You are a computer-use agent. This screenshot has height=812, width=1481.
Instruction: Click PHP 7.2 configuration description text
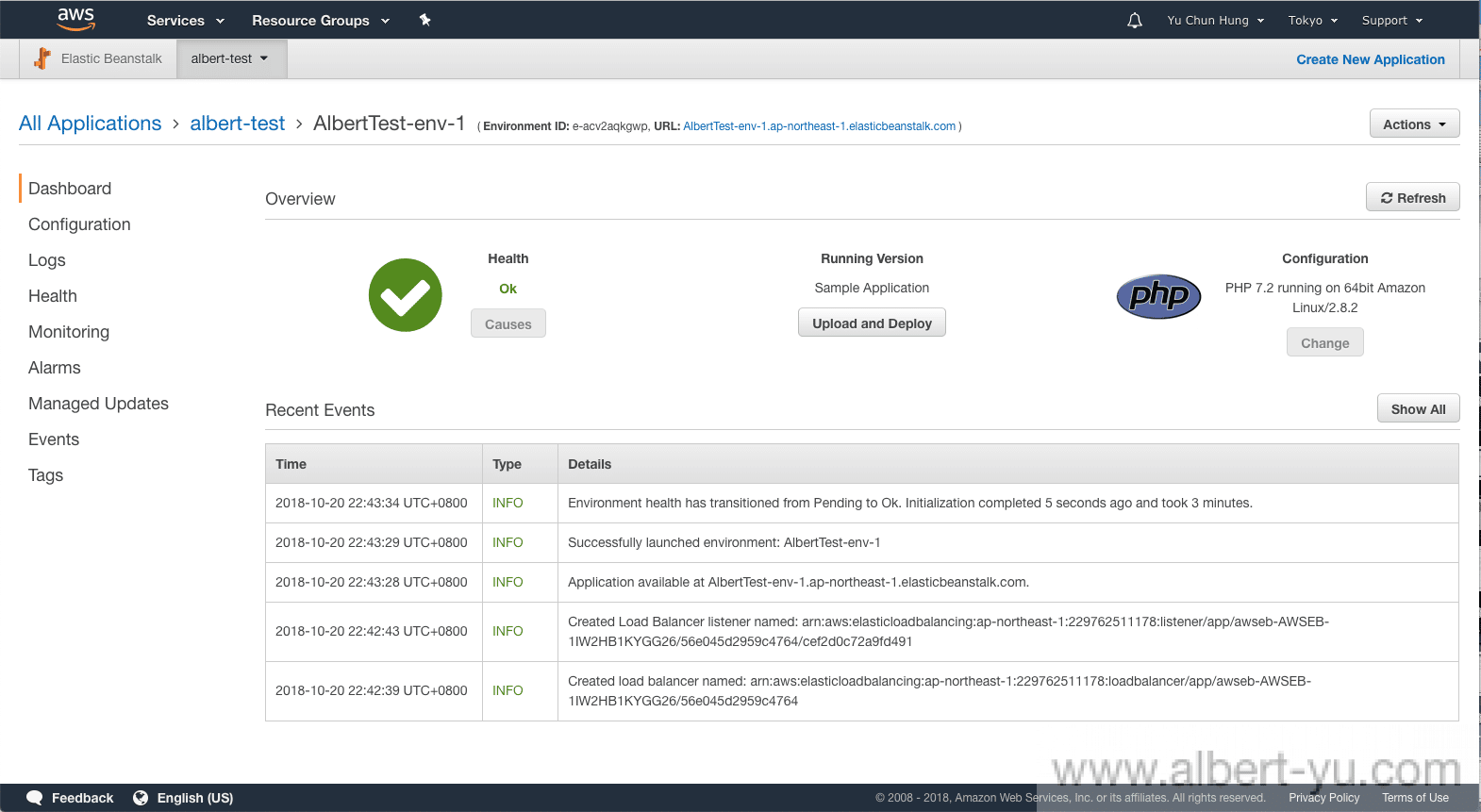(x=1324, y=297)
